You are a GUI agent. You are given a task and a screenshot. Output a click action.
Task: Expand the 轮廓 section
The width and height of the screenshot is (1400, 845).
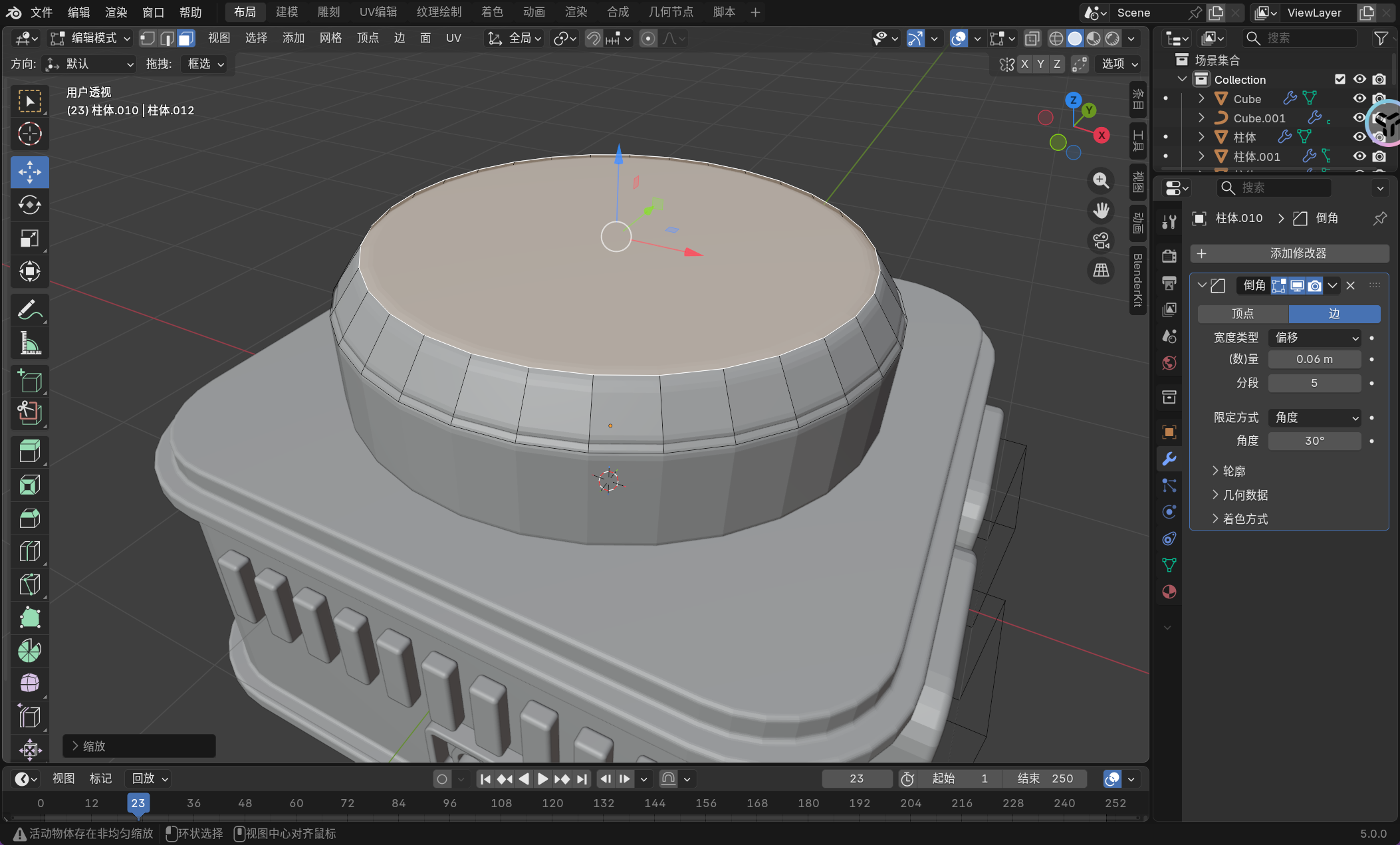(1234, 471)
